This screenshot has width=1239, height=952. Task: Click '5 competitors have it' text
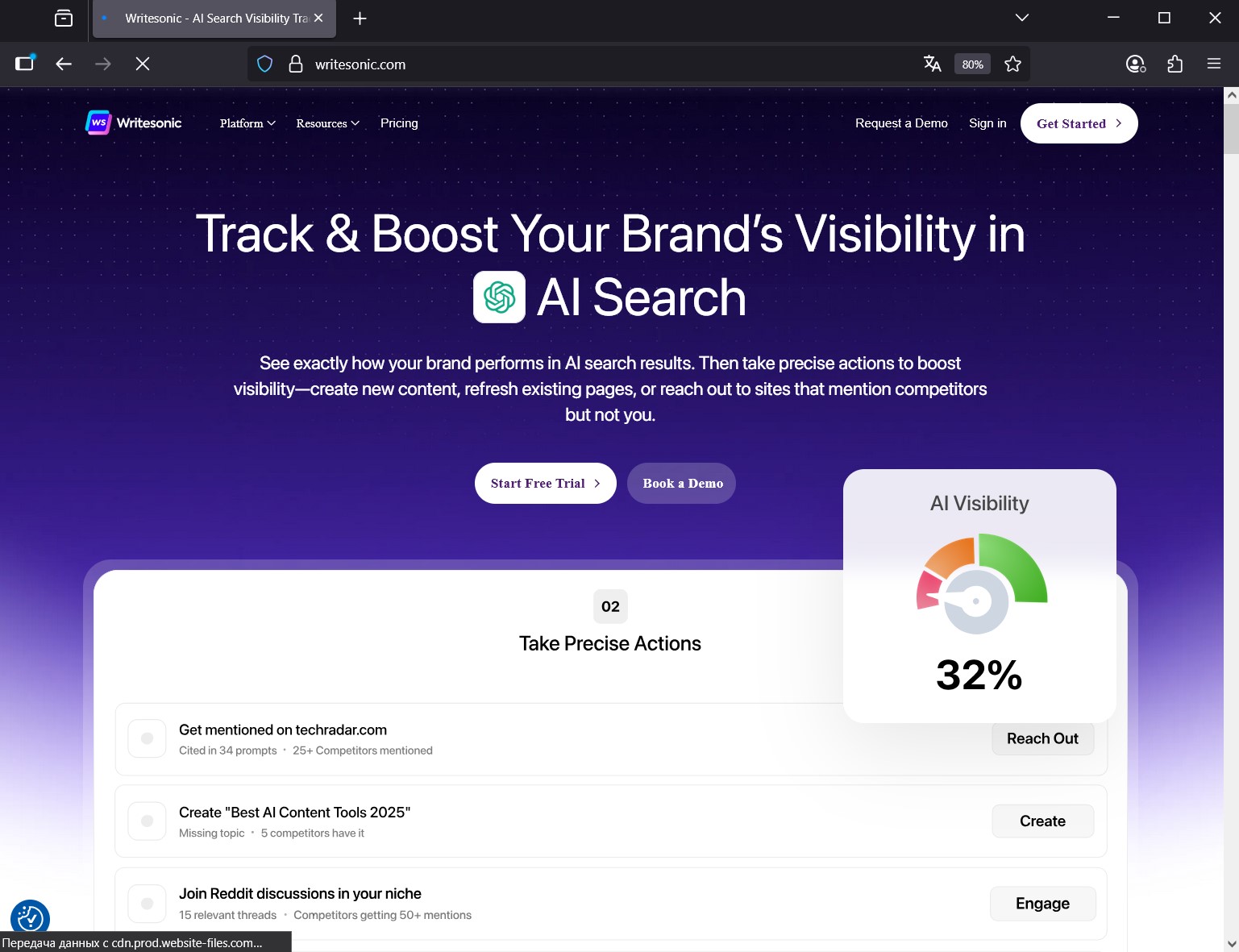click(313, 834)
